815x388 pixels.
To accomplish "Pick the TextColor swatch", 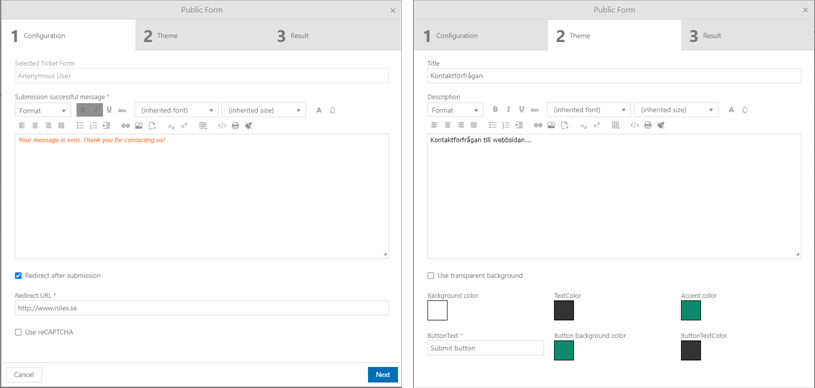I will tap(564, 311).
